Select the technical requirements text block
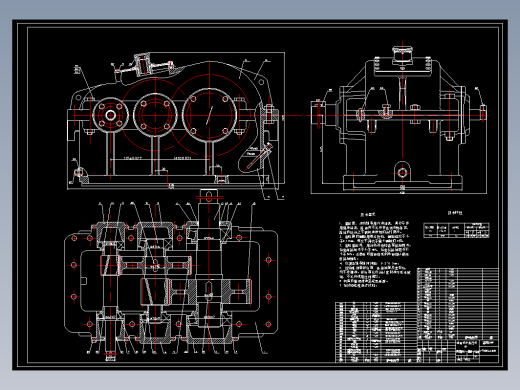The image size is (520, 390). tap(375, 250)
